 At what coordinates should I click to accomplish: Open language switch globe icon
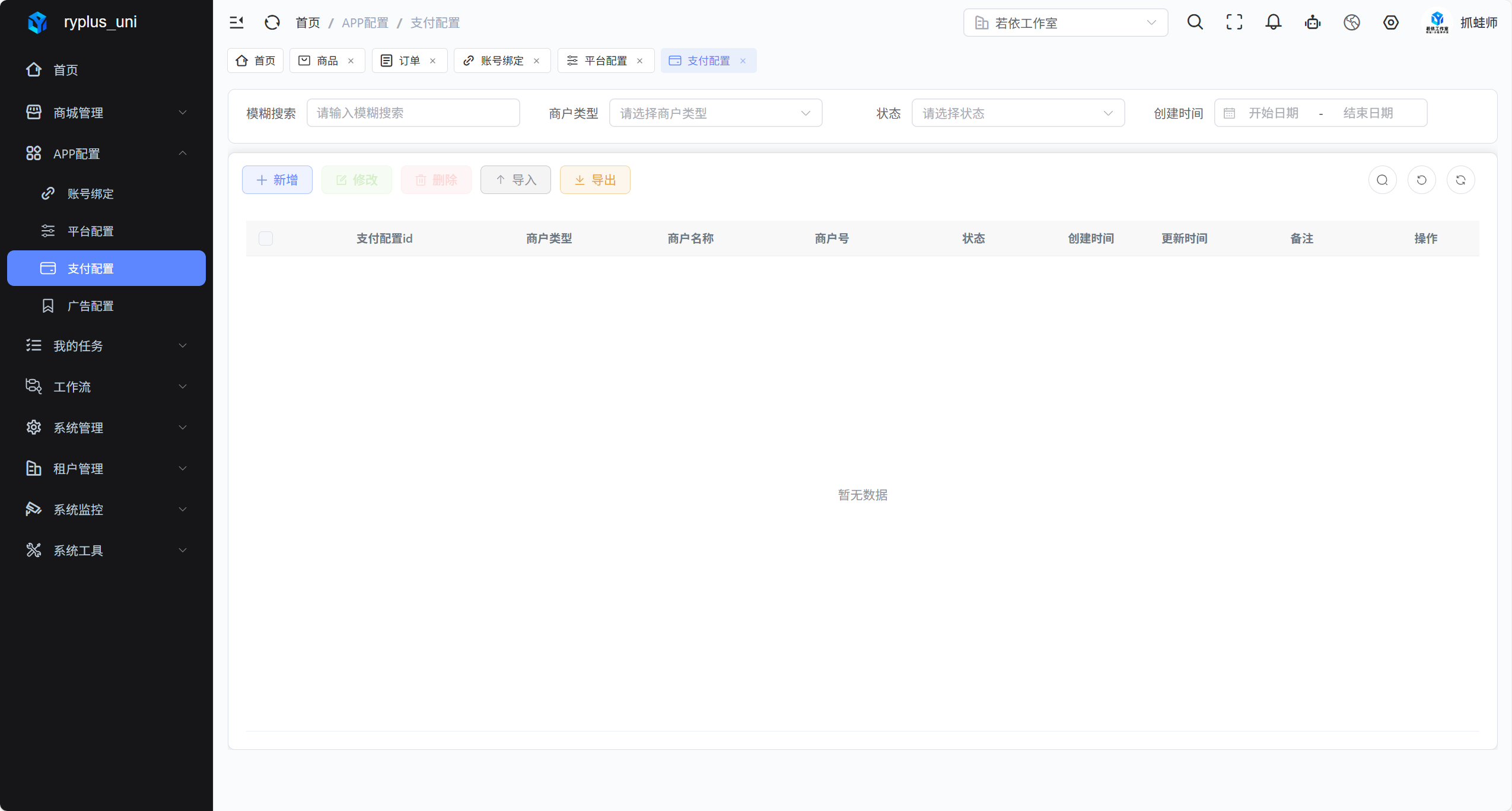pyautogui.click(x=1351, y=23)
